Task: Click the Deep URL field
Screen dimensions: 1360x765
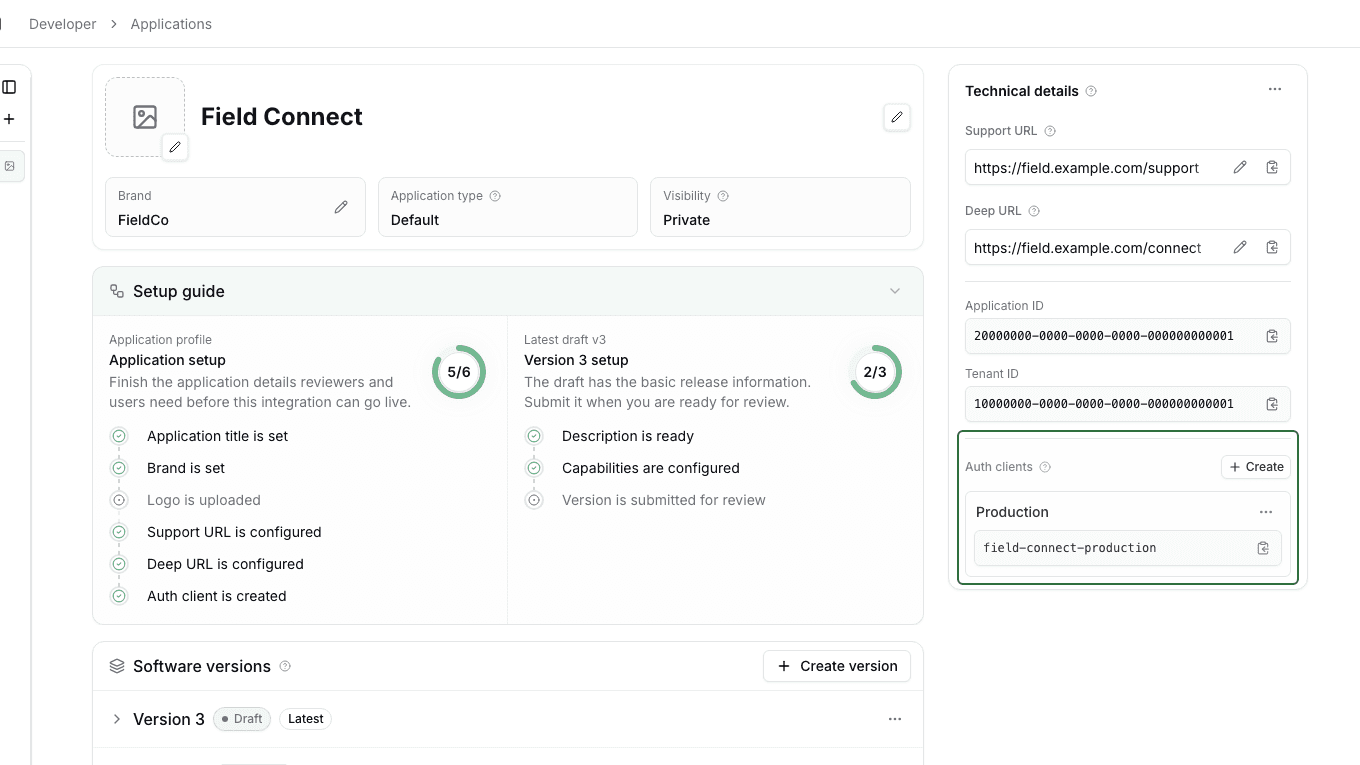Action: [1128, 247]
